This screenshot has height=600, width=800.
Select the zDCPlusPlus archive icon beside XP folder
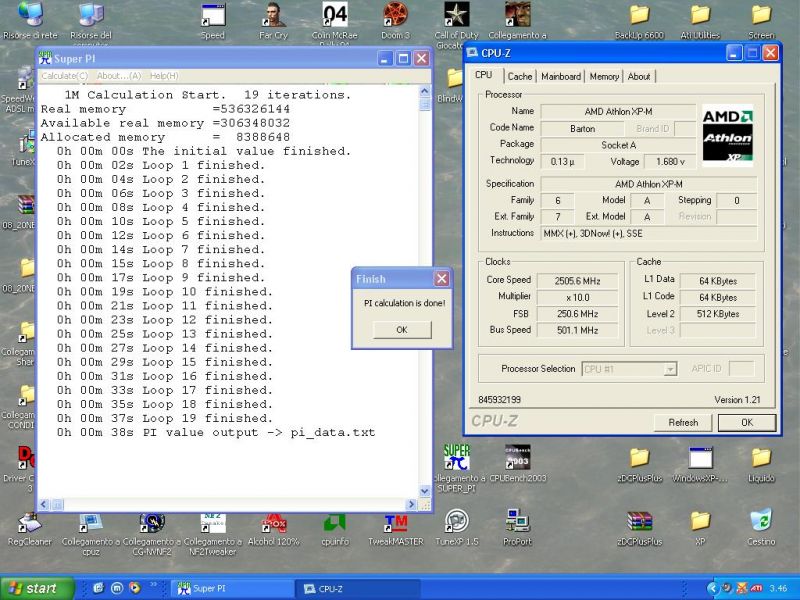pos(639,529)
